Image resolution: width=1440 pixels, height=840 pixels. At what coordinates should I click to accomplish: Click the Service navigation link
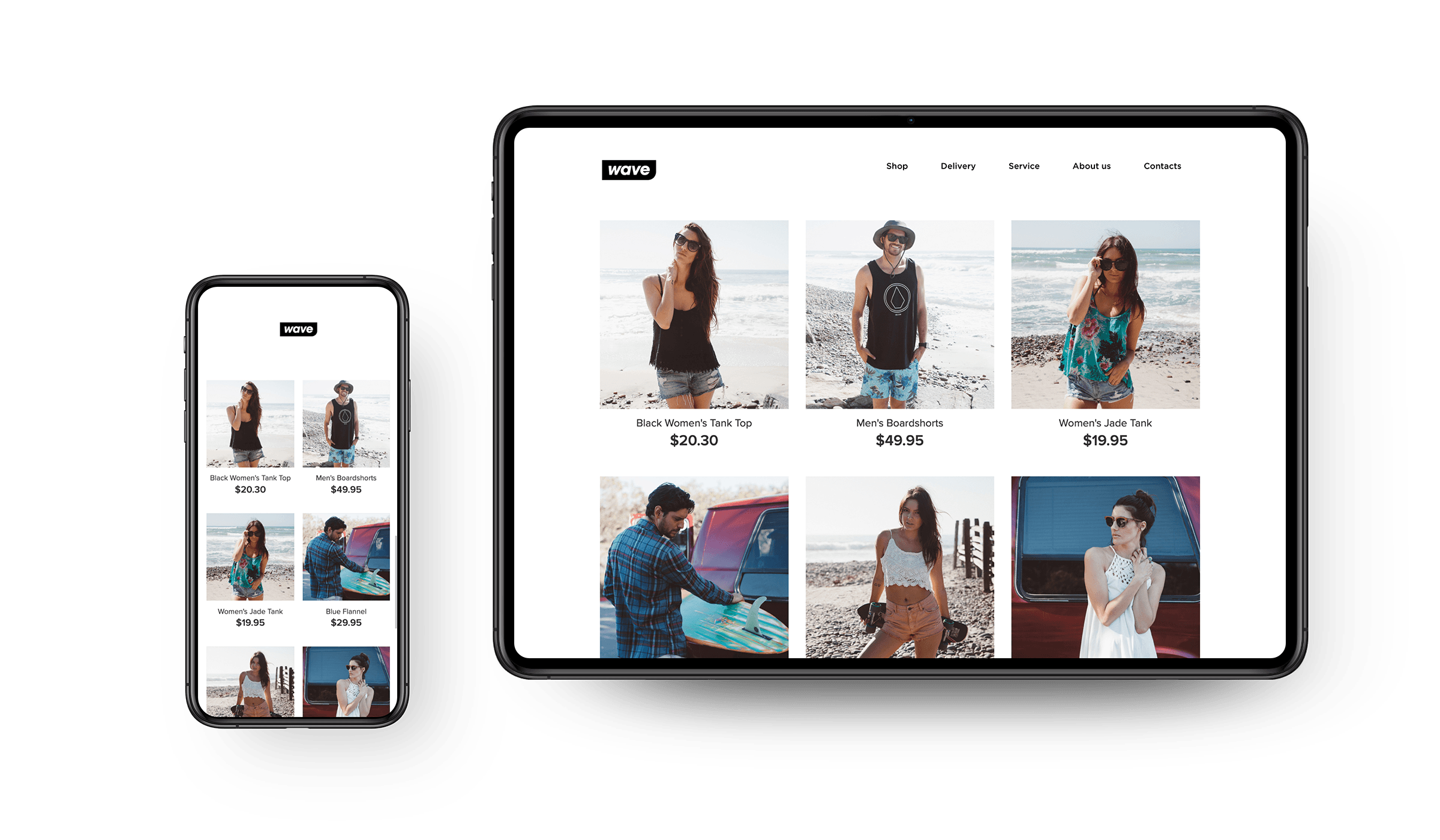[1023, 166]
